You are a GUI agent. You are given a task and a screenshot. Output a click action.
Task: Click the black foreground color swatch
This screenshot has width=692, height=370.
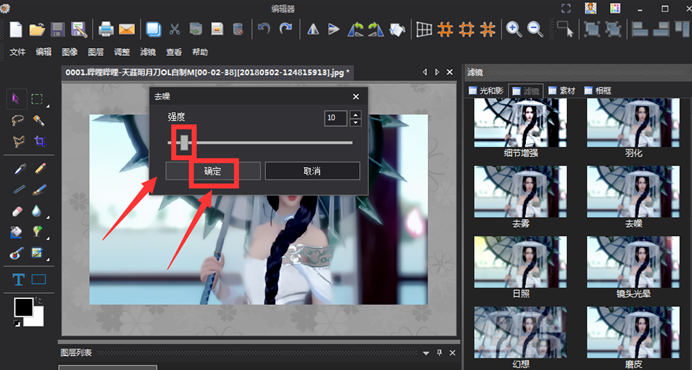pyautogui.click(x=23, y=307)
